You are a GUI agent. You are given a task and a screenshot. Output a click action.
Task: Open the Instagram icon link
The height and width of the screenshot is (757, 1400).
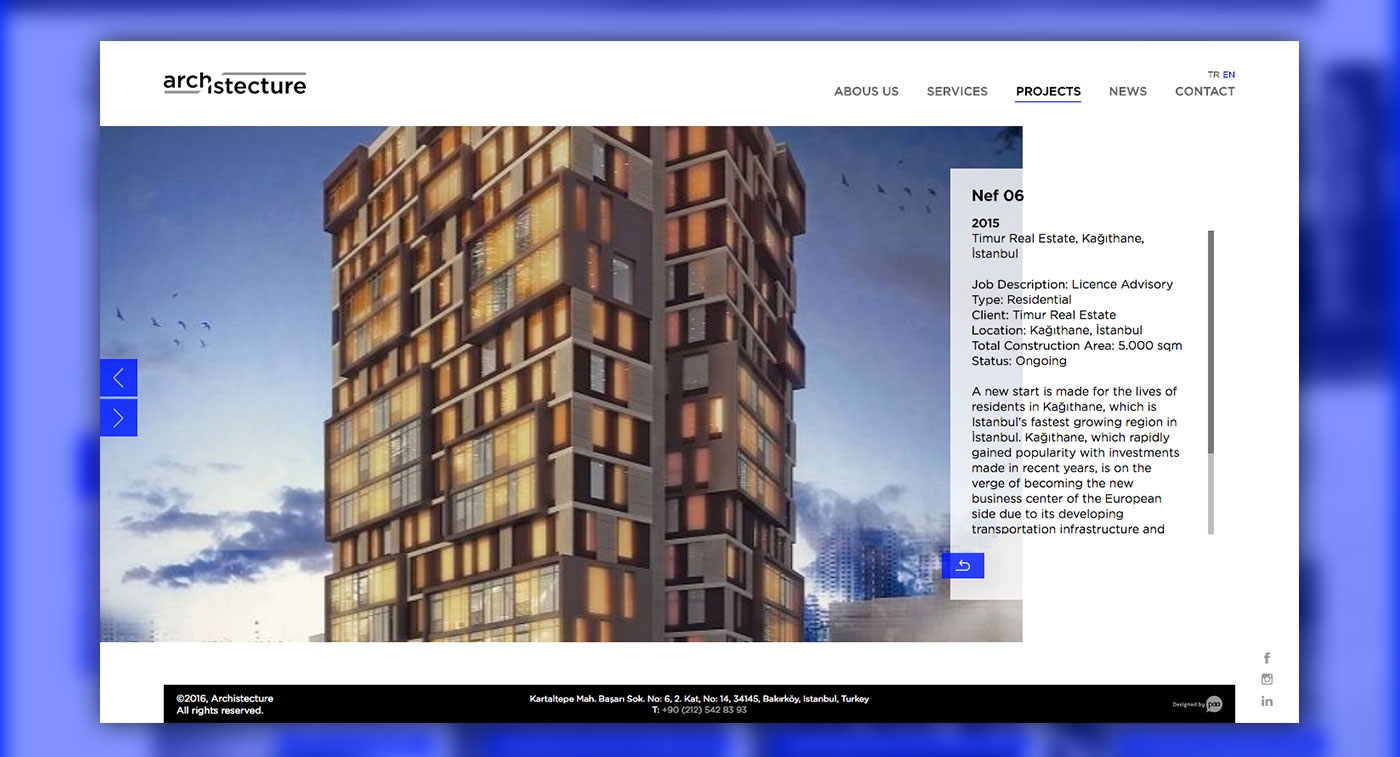click(x=1266, y=678)
